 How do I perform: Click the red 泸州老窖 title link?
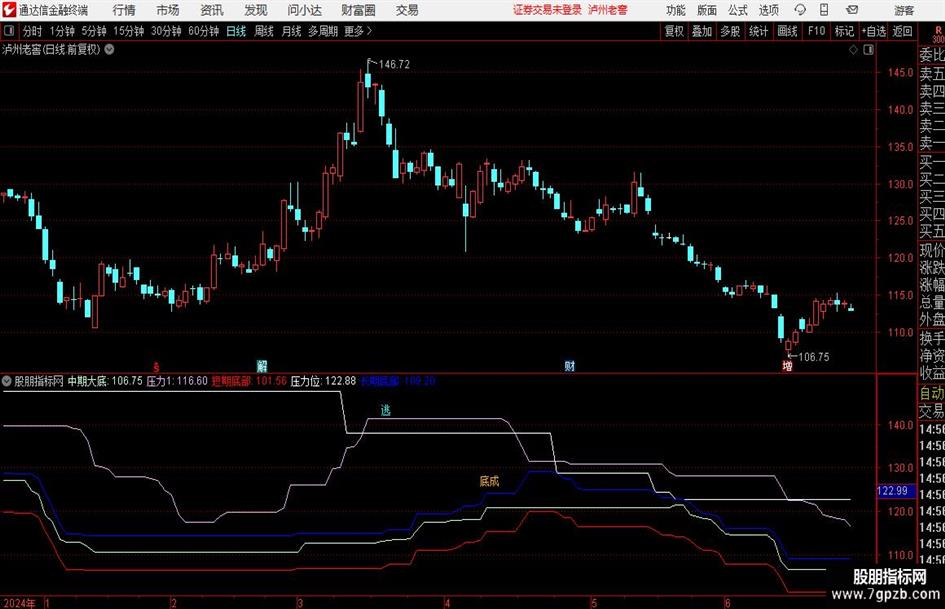[x=608, y=10]
